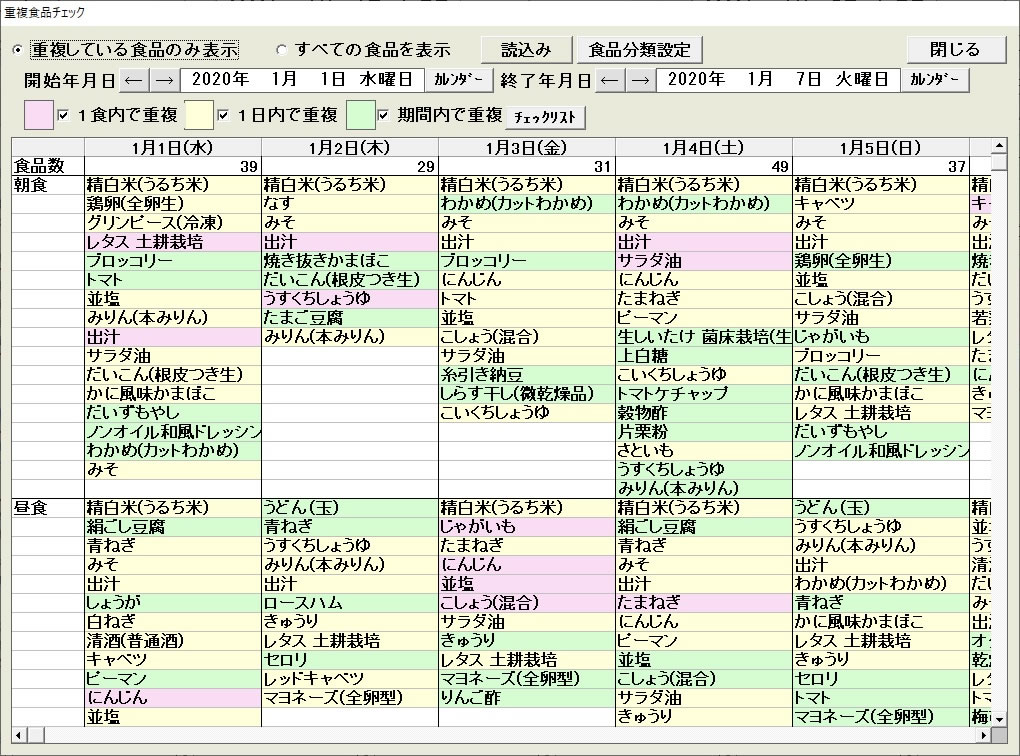
Task: Select ロースハム cell
Action: pyautogui.click(x=350, y=603)
